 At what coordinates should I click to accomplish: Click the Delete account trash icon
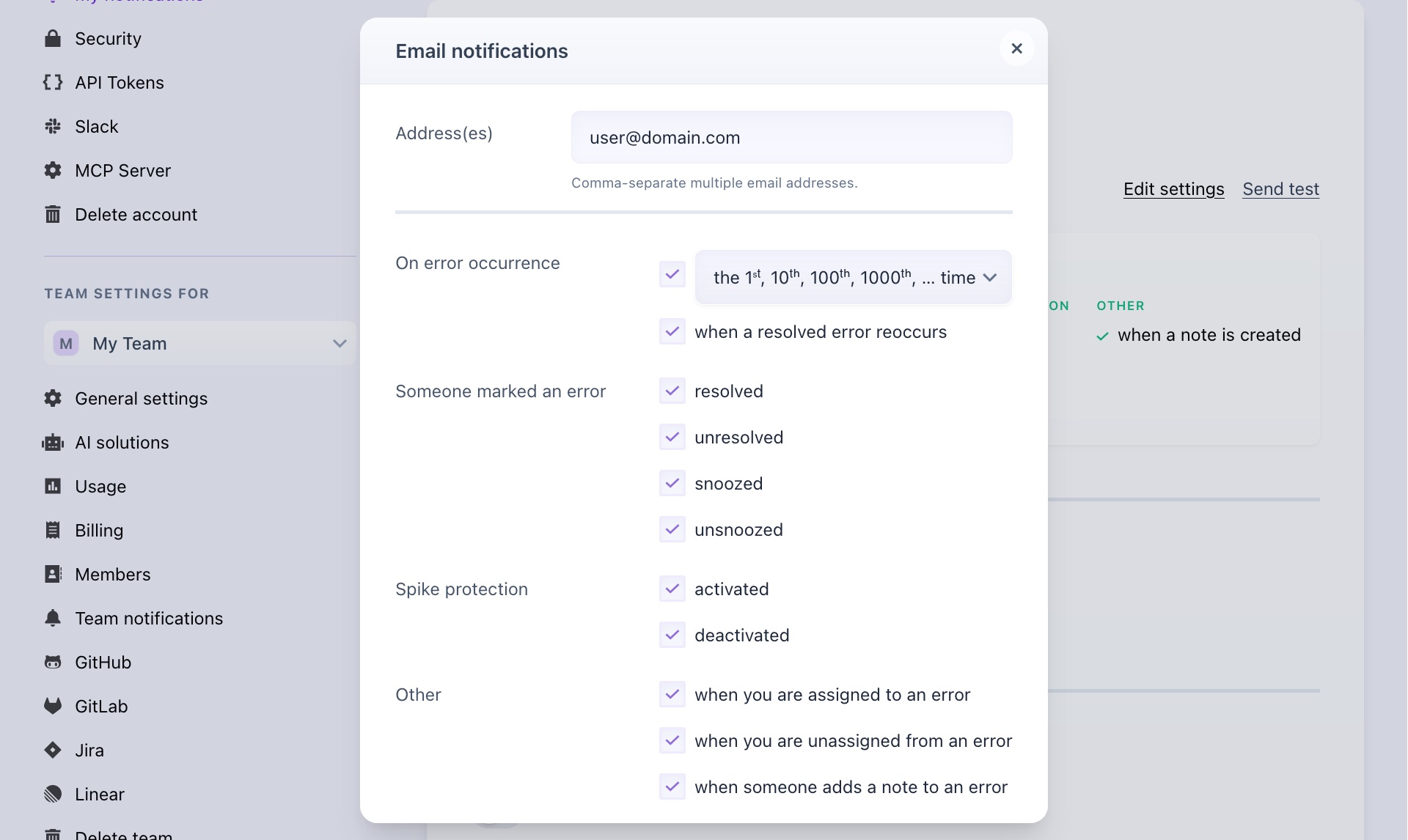pos(53,214)
